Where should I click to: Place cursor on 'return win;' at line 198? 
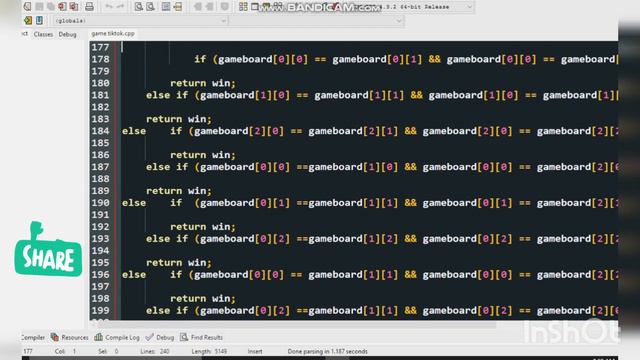tap(203, 299)
